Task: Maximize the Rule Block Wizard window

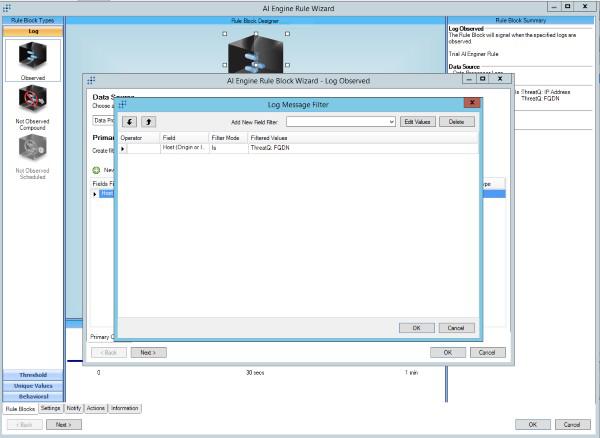Action: pyautogui.click(x=483, y=79)
